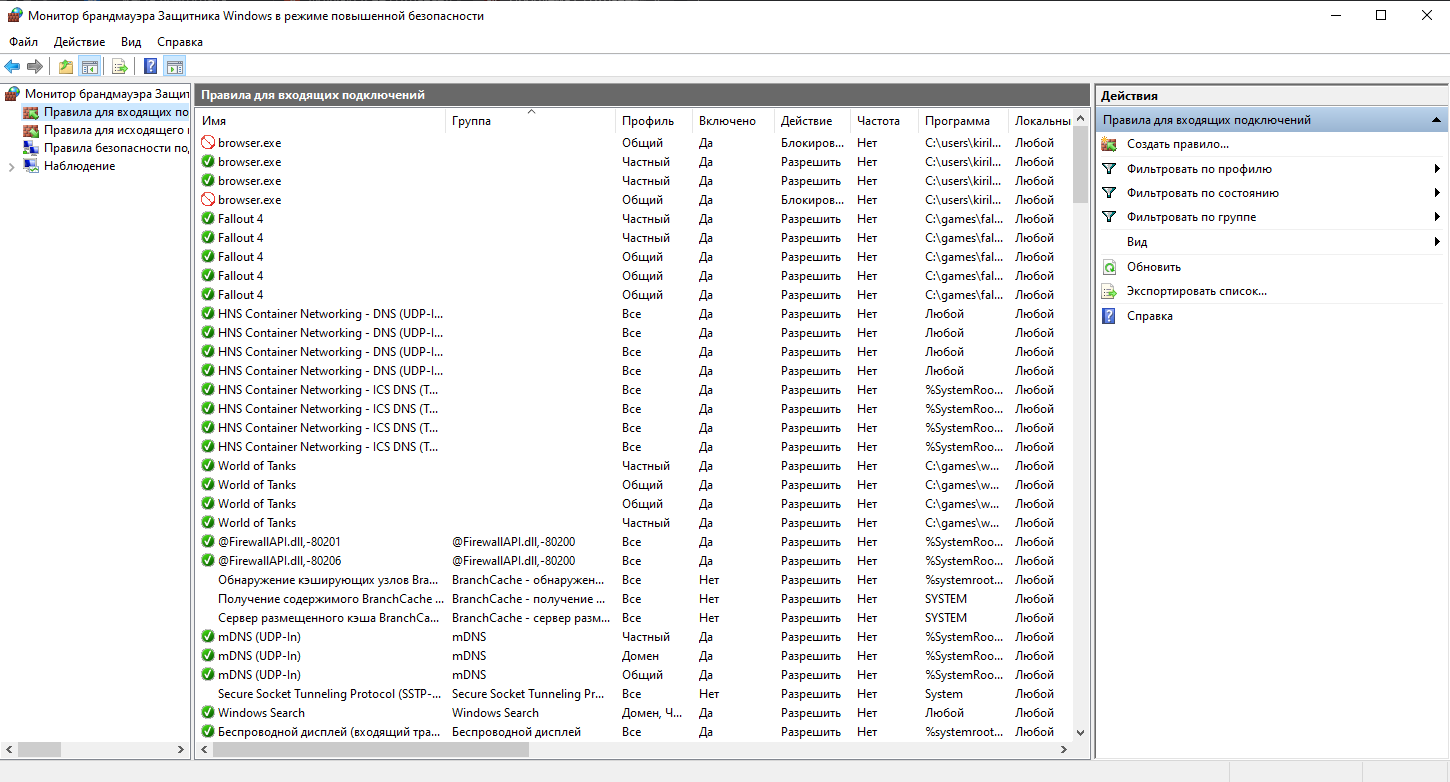Open the Действие menu
The height and width of the screenshot is (782, 1450).
(79, 42)
